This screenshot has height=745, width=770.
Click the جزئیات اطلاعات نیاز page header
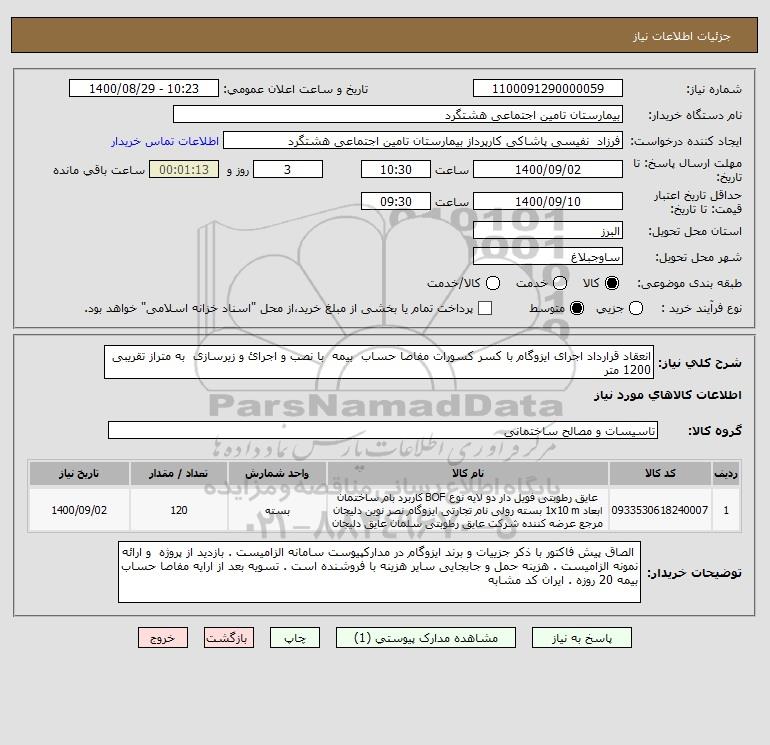[x=682, y=36]
